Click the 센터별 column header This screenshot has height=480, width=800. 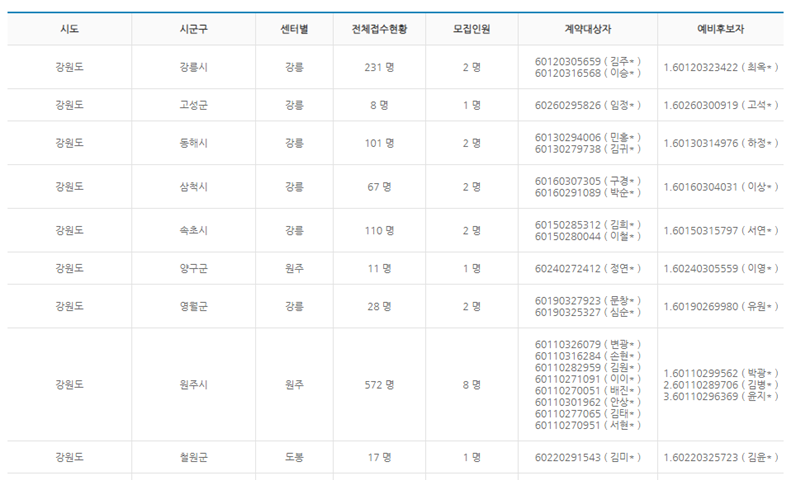pos(294,29)
